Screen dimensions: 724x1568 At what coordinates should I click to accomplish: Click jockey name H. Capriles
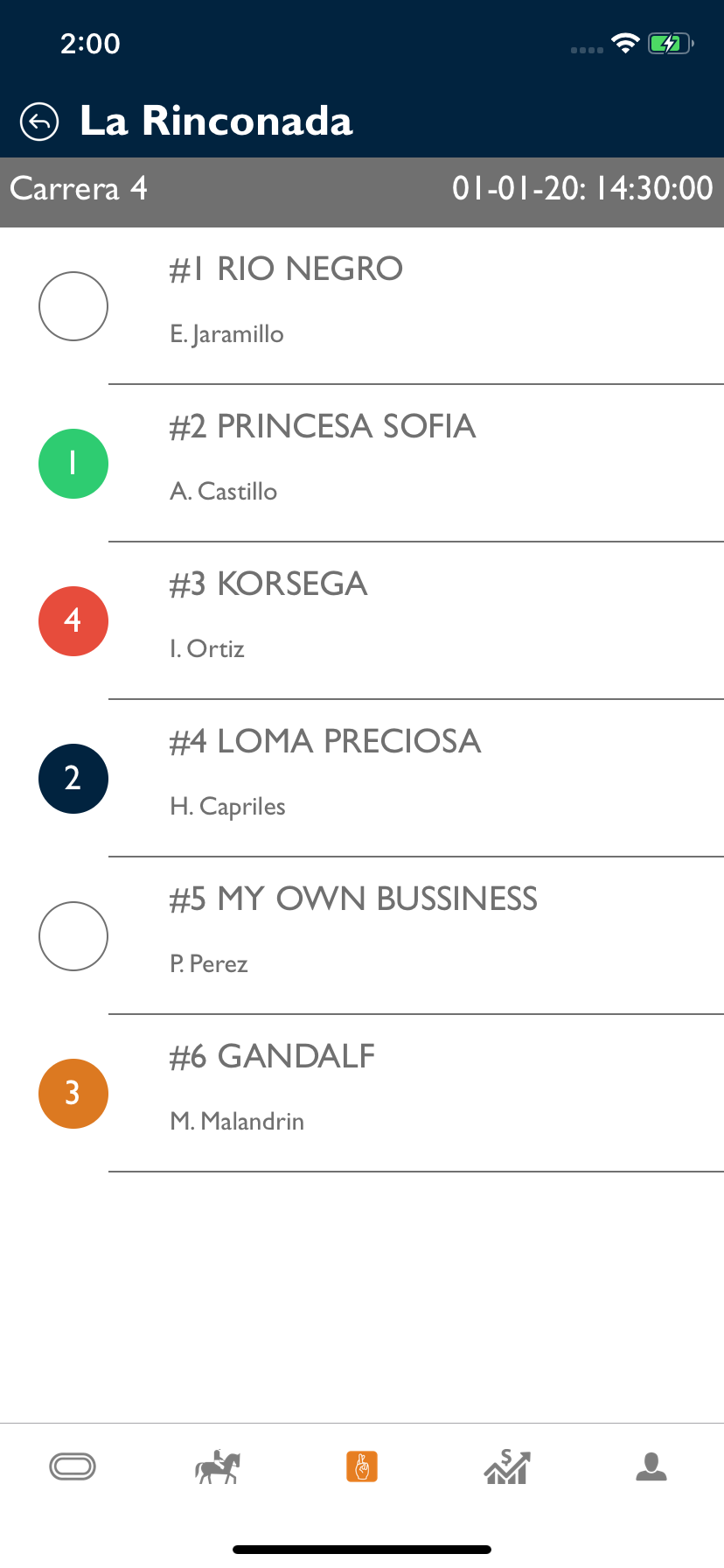coord(227,807)
